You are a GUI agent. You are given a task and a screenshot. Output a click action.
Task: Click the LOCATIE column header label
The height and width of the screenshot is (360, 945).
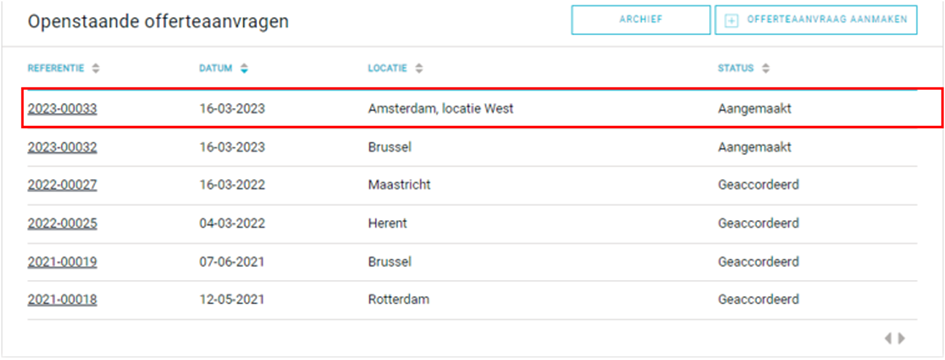point(388,69)
